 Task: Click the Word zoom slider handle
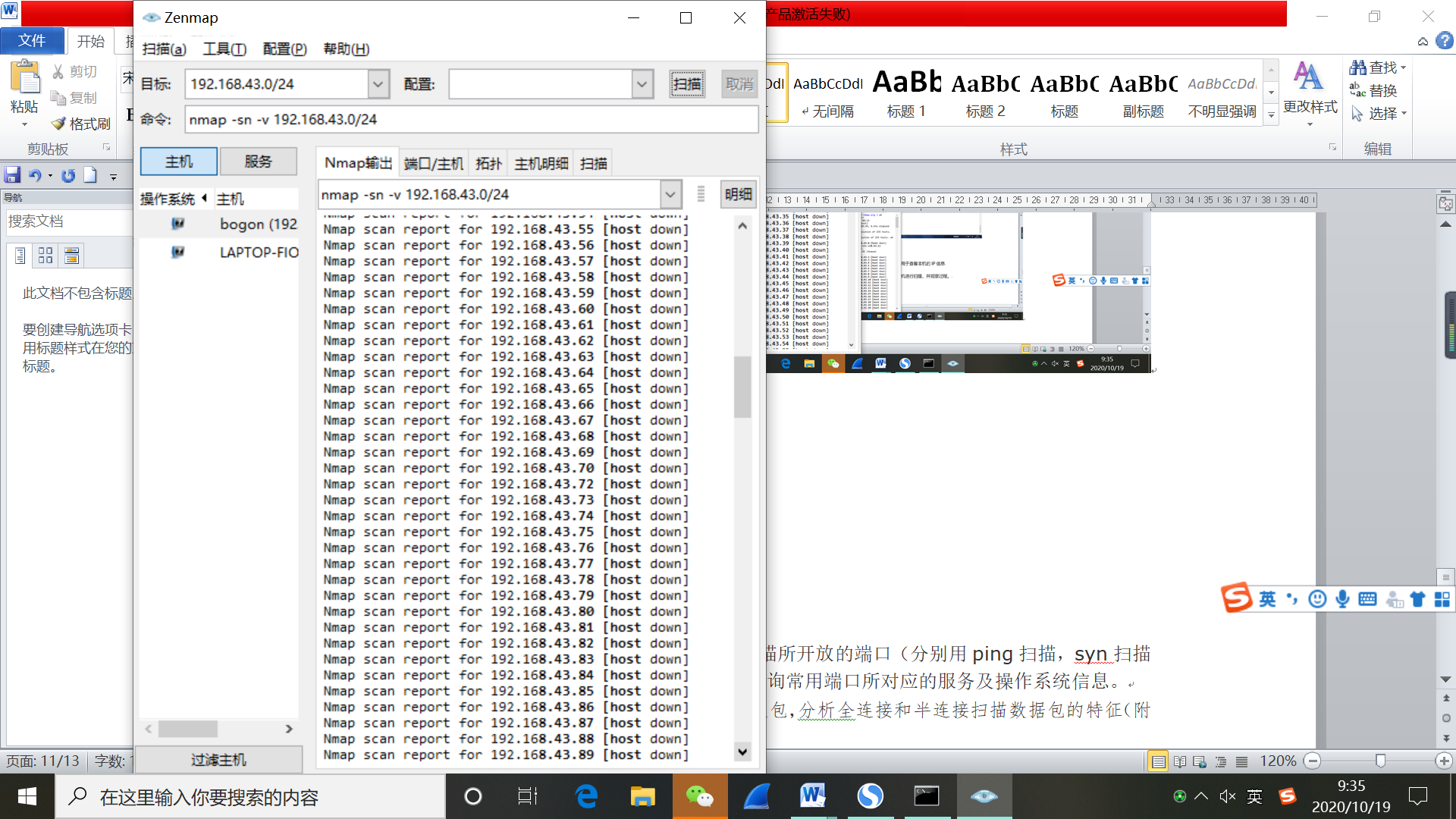point(1380,761)
